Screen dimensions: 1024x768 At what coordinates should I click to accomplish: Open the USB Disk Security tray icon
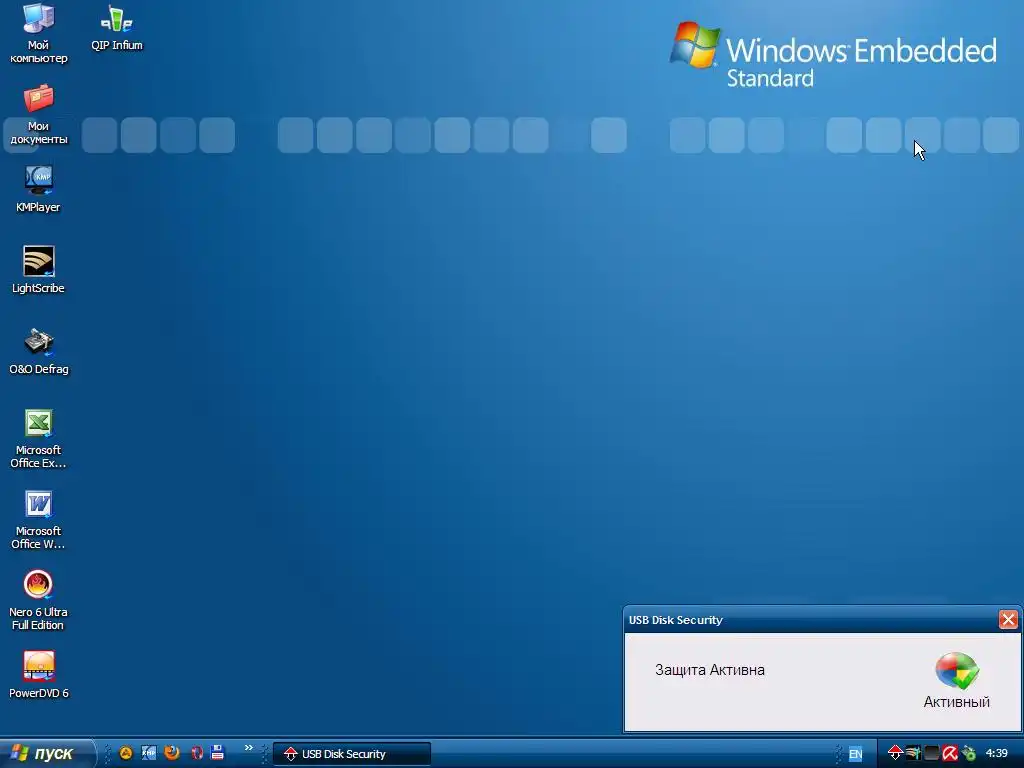click(x=895, y=753)
